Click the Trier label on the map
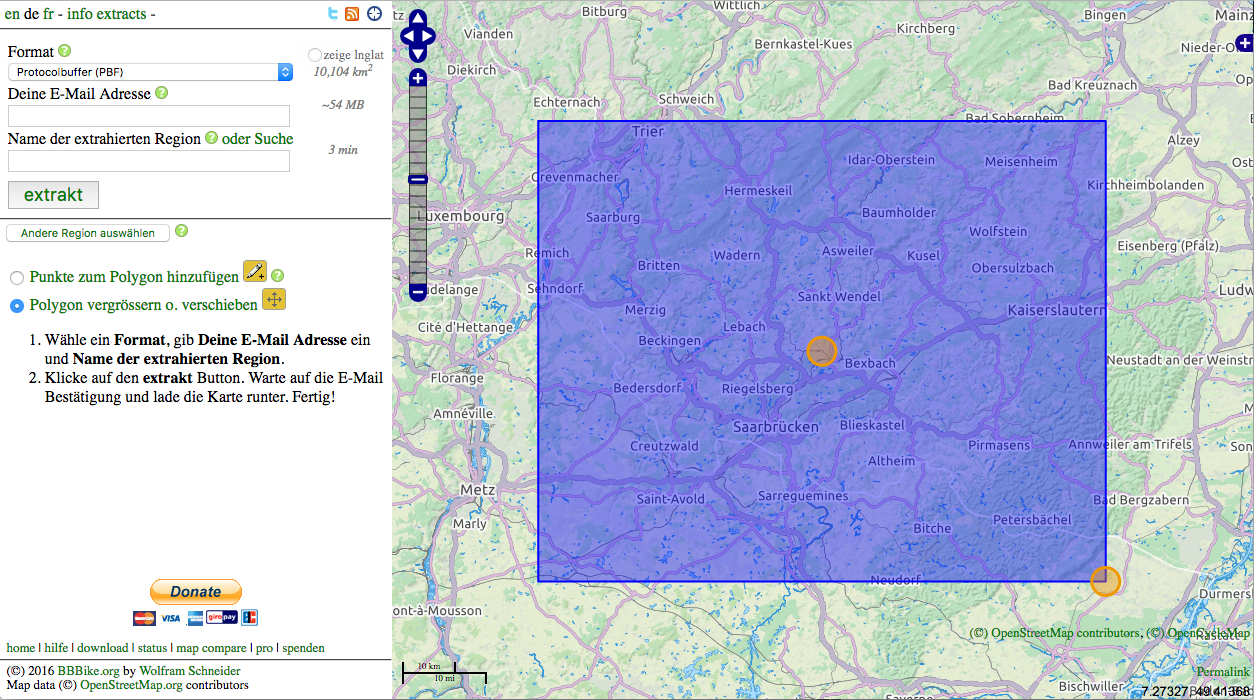Image resolution: width=1254 pixels, height=700 pixels. [x=648, y=131]
